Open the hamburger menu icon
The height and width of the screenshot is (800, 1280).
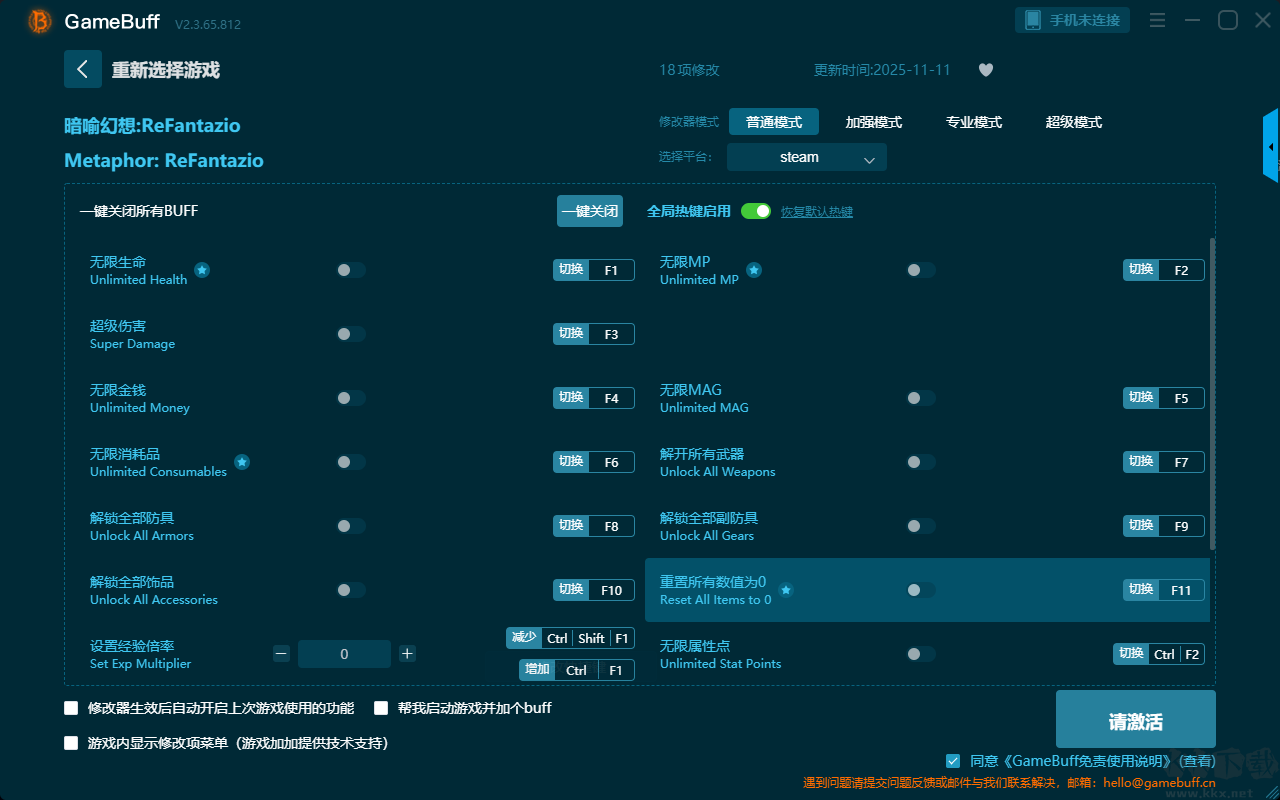pos(1157,20)
